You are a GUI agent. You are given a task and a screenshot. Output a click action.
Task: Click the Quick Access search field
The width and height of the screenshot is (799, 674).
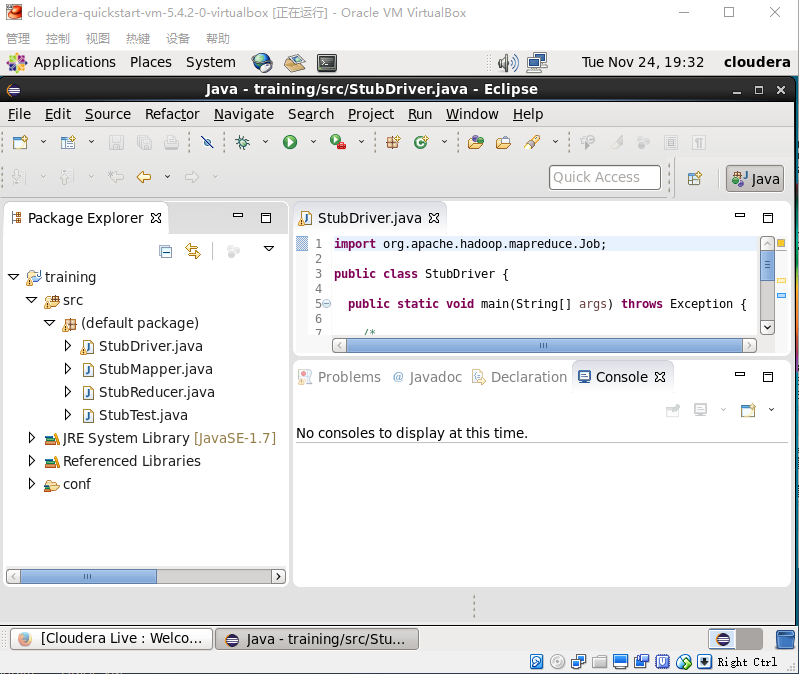coord(604,178)
